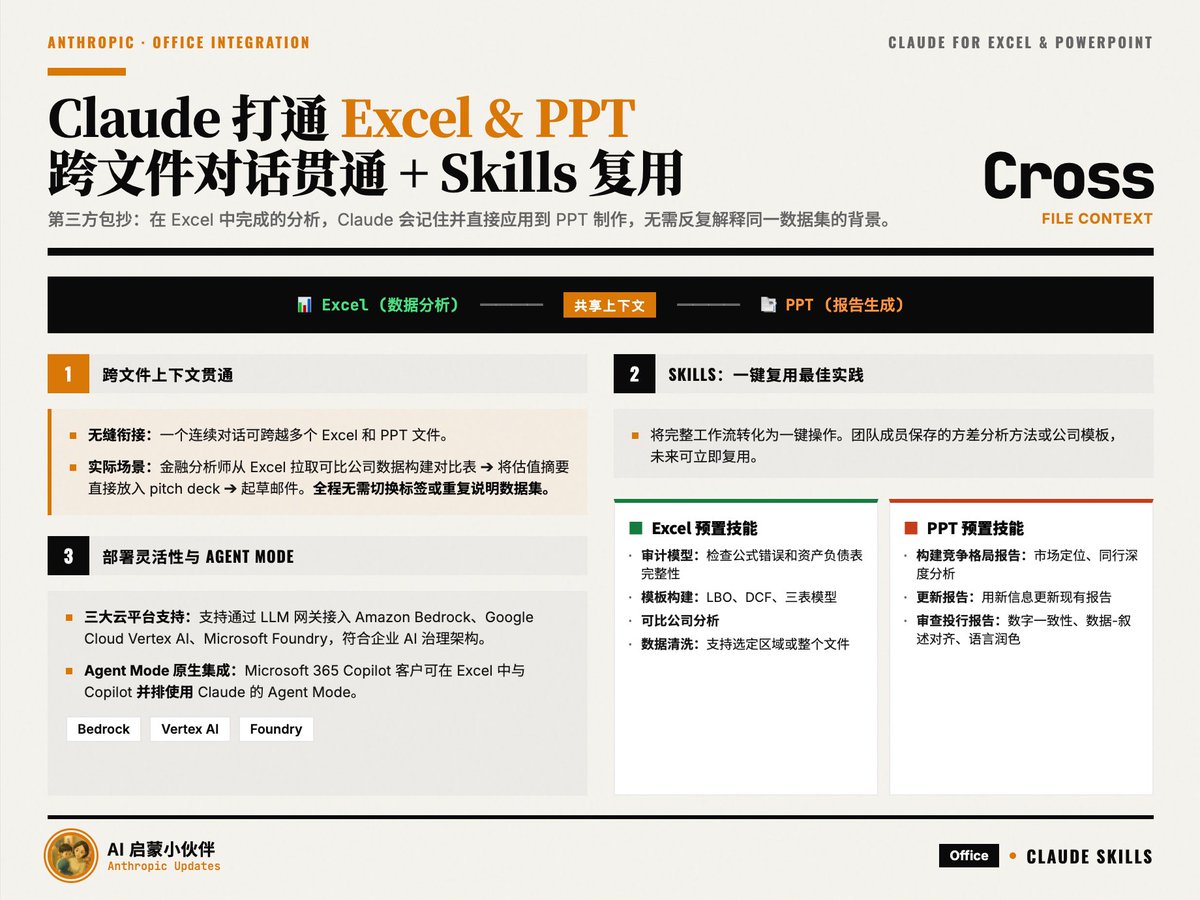Toggle badge 3 beside 部署灵活性 与 AGENT MODE
The image size is (1200, 900).
[68, 555]
